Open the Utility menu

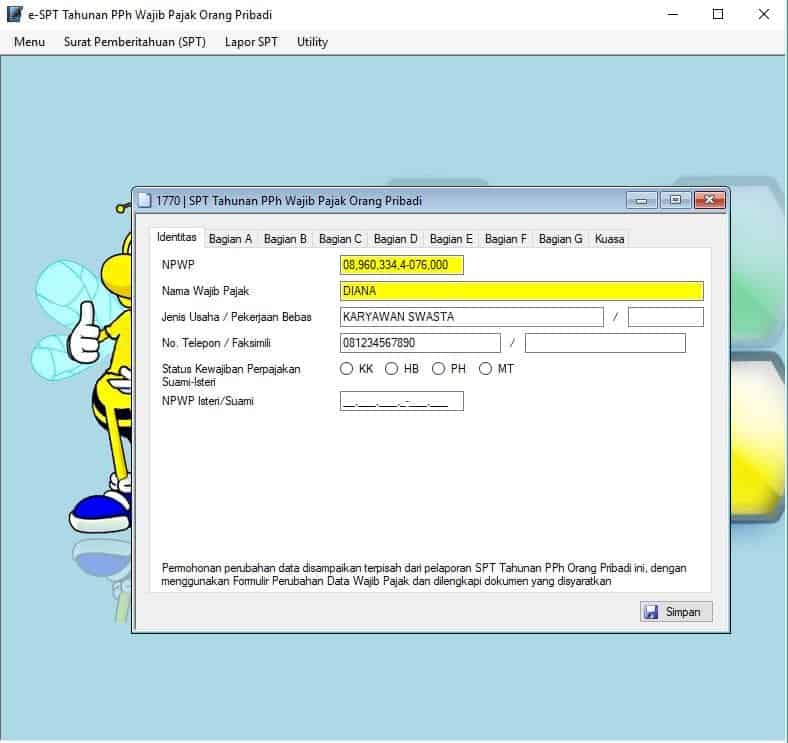coord(312,42)
